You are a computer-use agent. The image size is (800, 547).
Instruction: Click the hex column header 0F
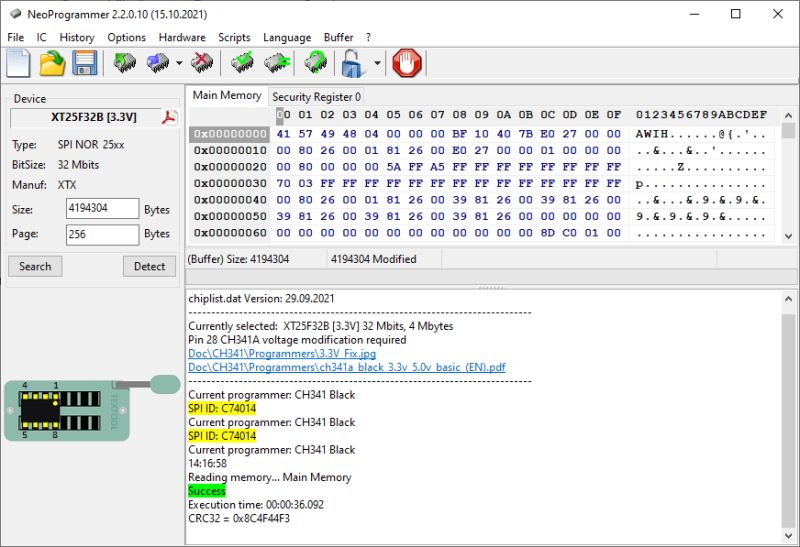click(x=614, y=115)
